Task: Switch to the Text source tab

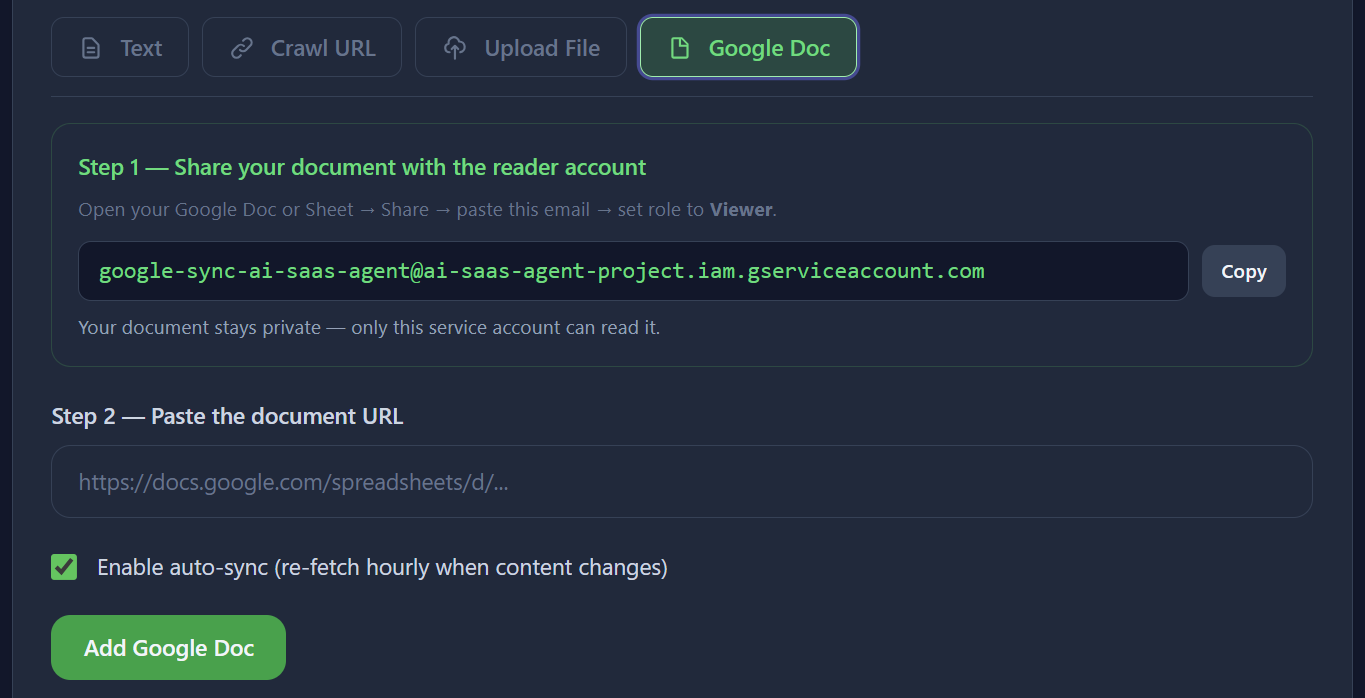Action: point(120,47)
